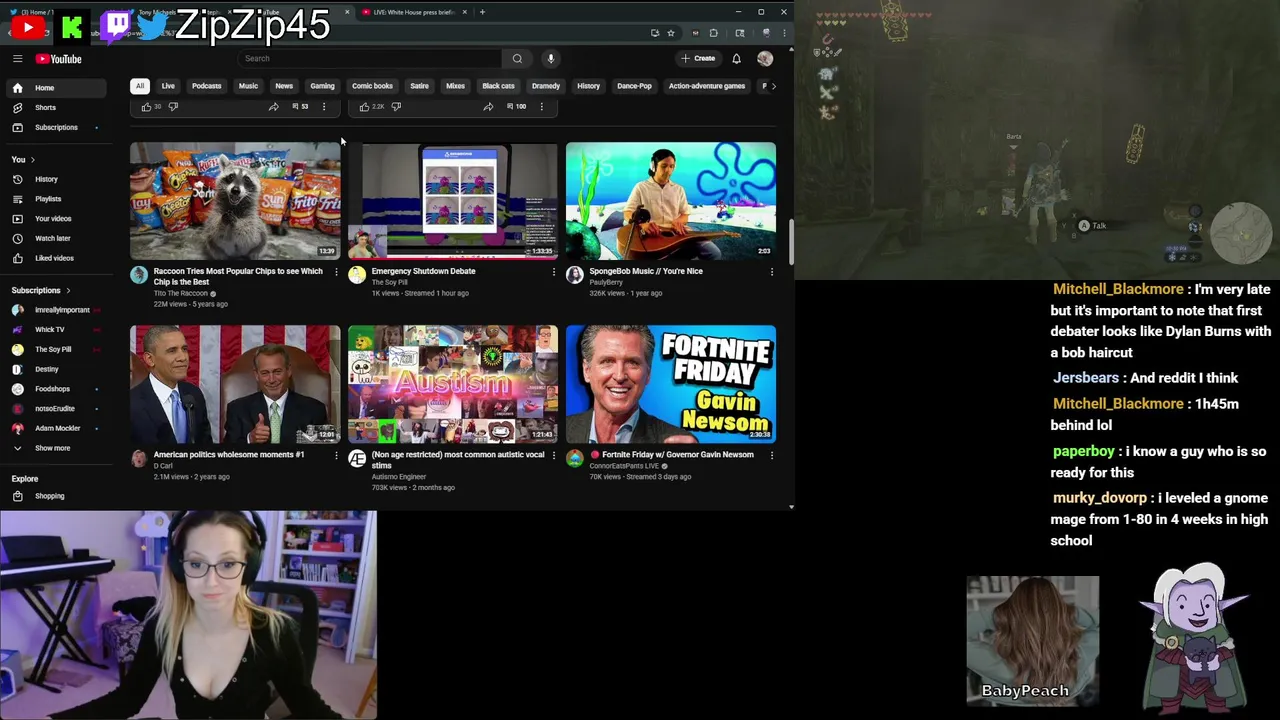Select the Comic books filter chip
Screen dimensions: 1280x720
point(372,86)
